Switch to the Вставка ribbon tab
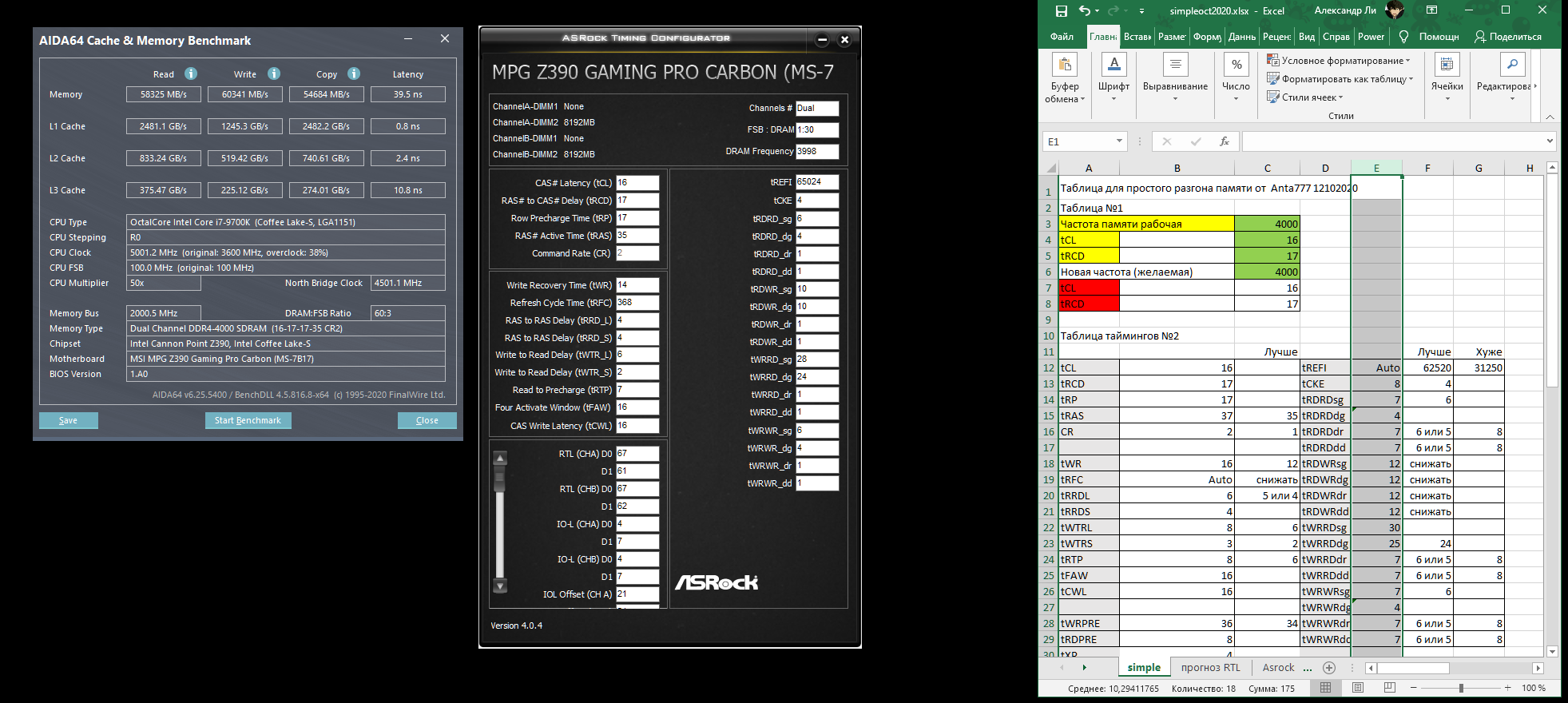Screen dimensions: 1568x703 pos(1137,37)
